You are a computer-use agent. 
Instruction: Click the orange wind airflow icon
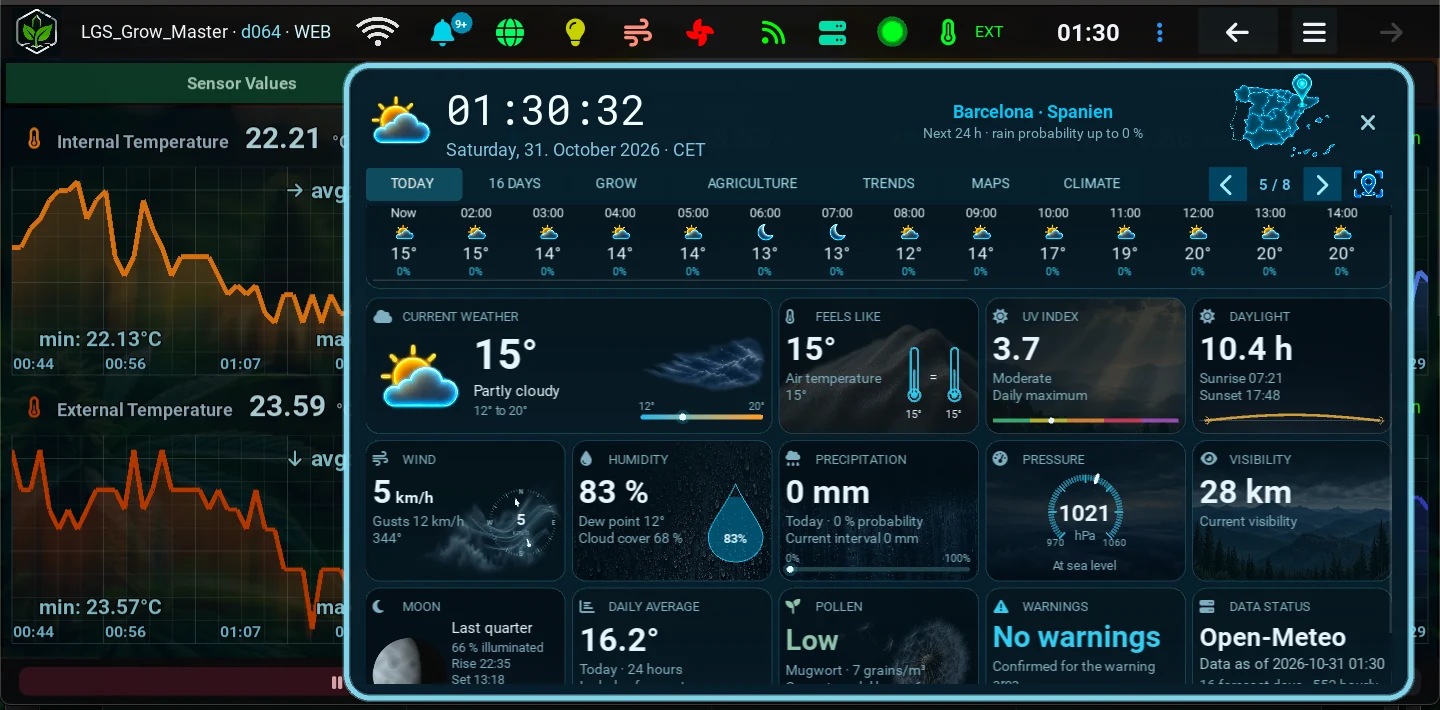pyautogui.click(x=637, y=32)
